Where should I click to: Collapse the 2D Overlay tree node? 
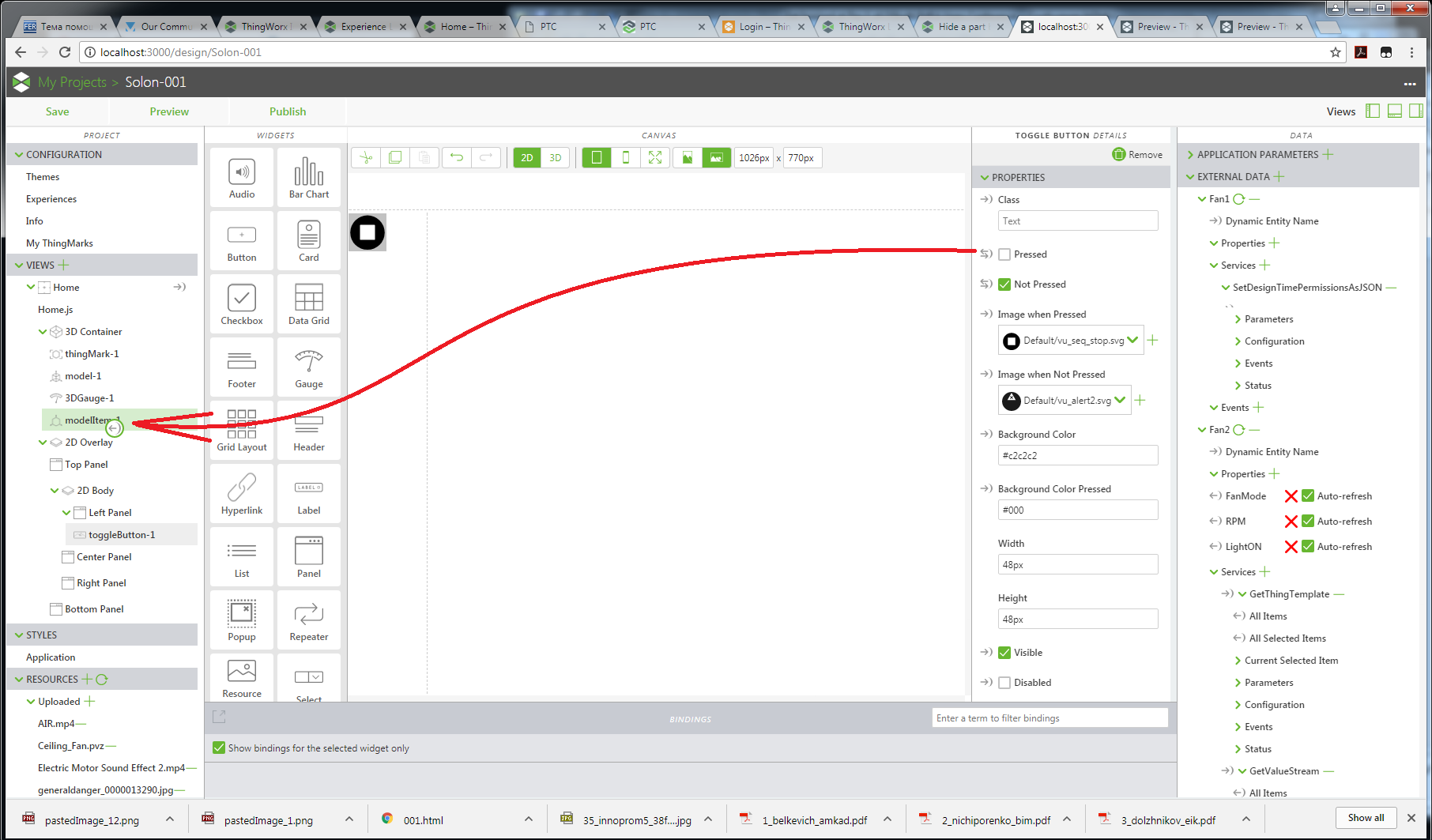[x=43, y=443]
